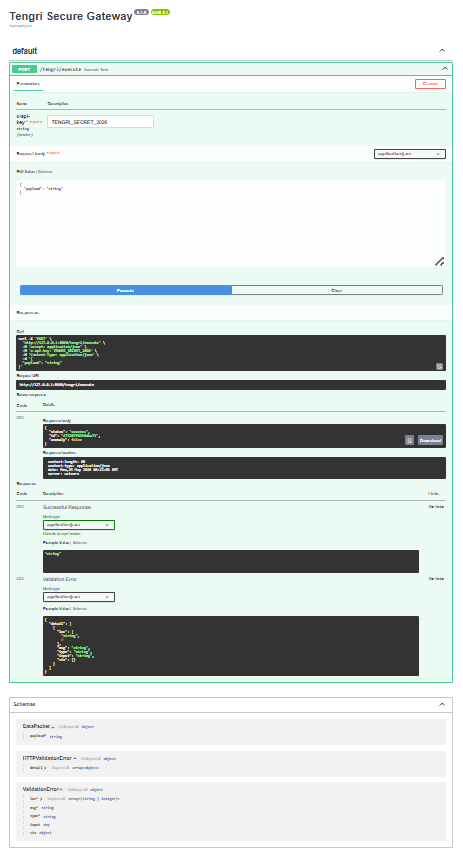
Task: Expand the loc property arrow
Action: [41, 799]
